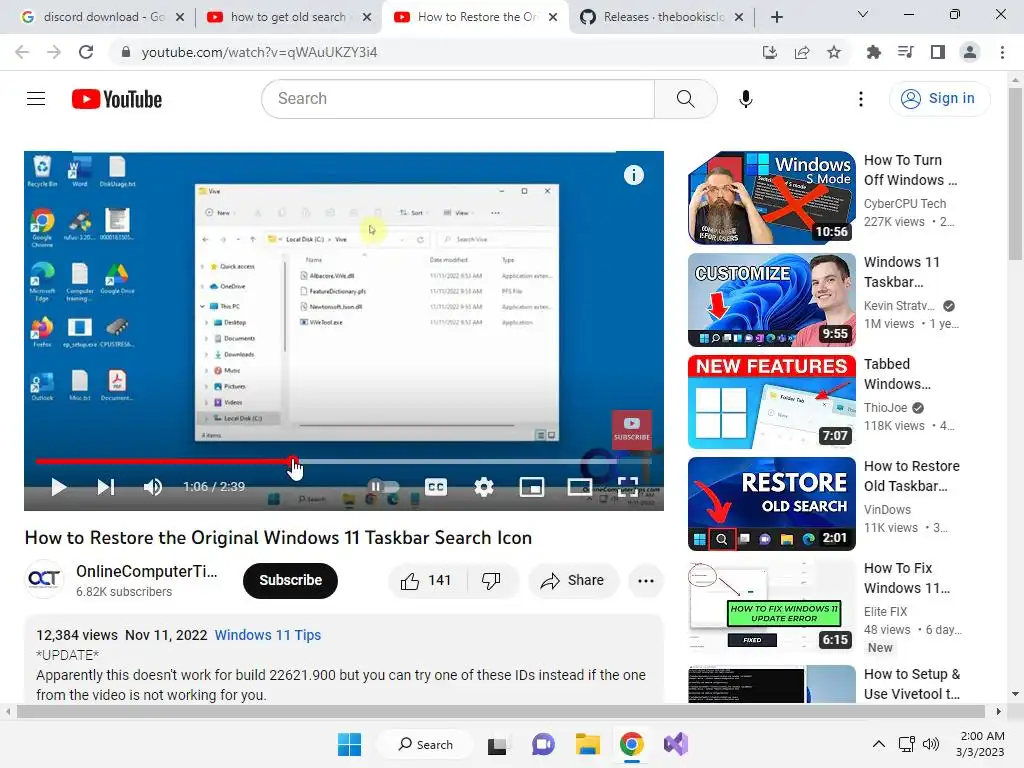Viewport: 1024px width, 768px height.
Task: Start voice search with the microphone
Action: [x=746, y=99]
